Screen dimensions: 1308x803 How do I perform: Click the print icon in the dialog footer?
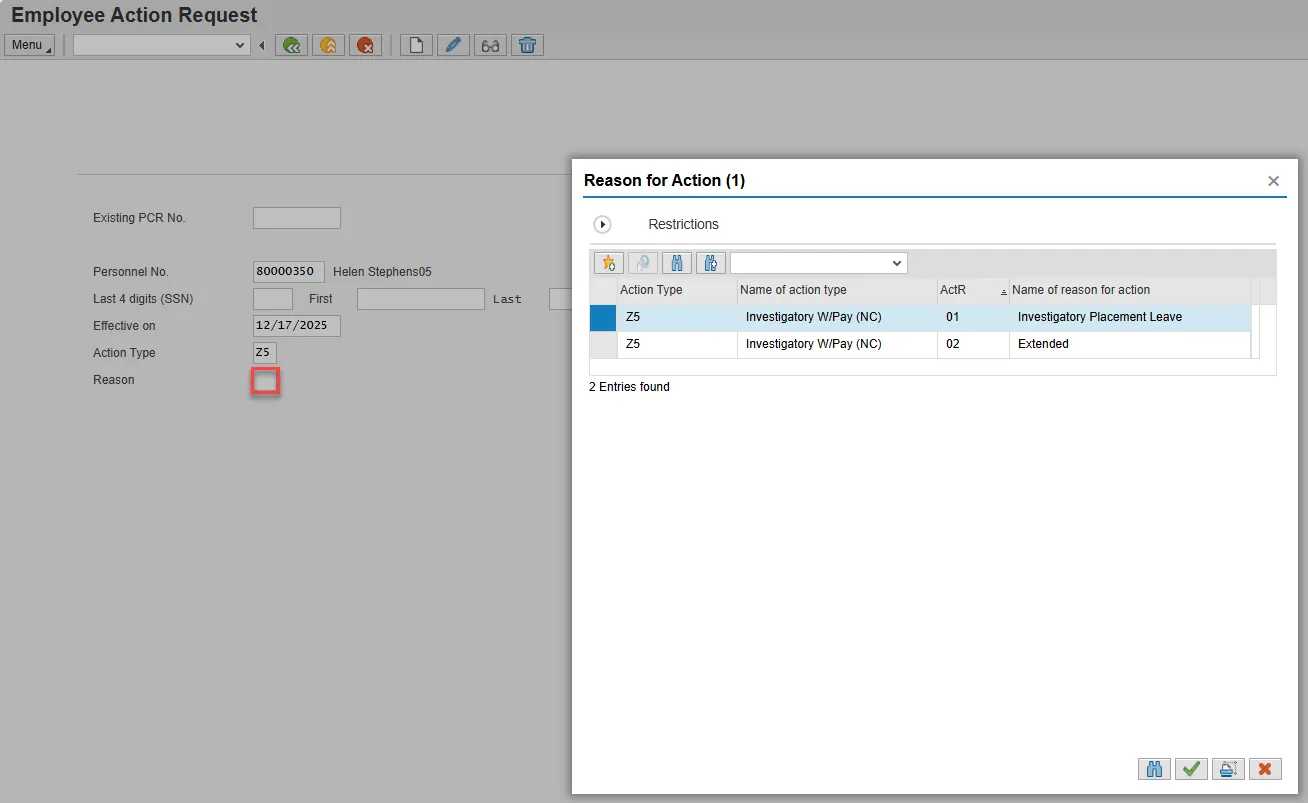pos(1227,769)
